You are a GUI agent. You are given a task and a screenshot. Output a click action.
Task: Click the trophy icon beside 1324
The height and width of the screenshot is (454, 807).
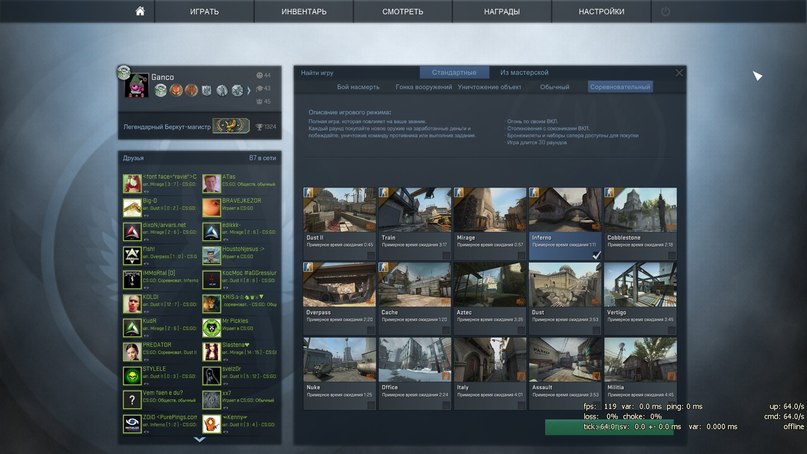coord(259,127)
